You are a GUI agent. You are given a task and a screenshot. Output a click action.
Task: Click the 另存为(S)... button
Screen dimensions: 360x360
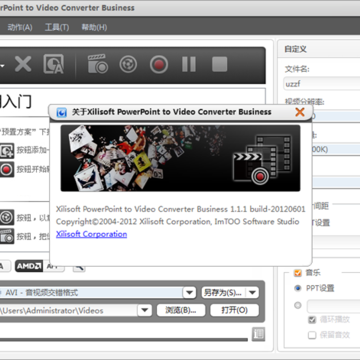coord(223,293)
